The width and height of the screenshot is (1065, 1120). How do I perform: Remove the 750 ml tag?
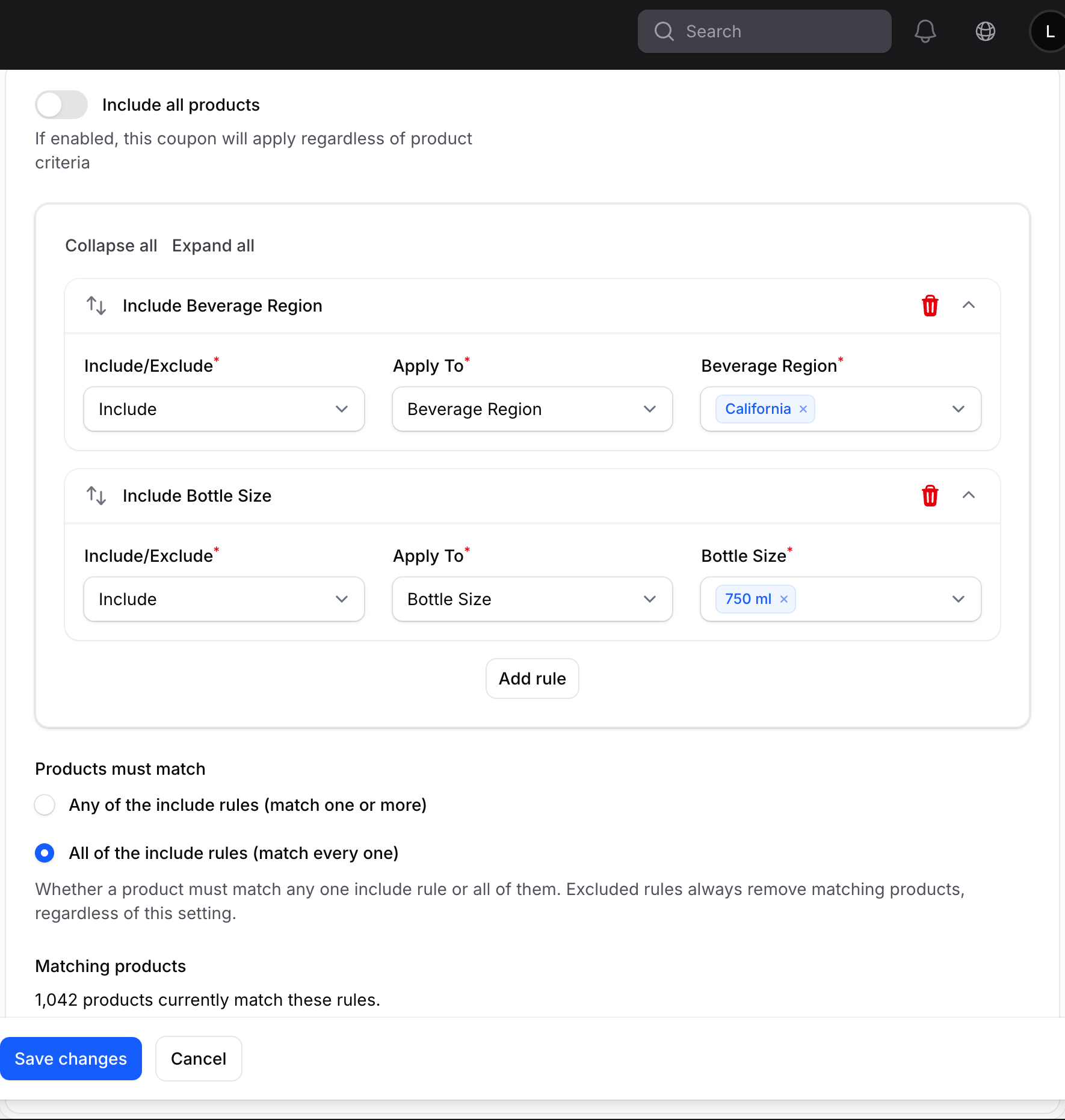(x=783, y=599)
